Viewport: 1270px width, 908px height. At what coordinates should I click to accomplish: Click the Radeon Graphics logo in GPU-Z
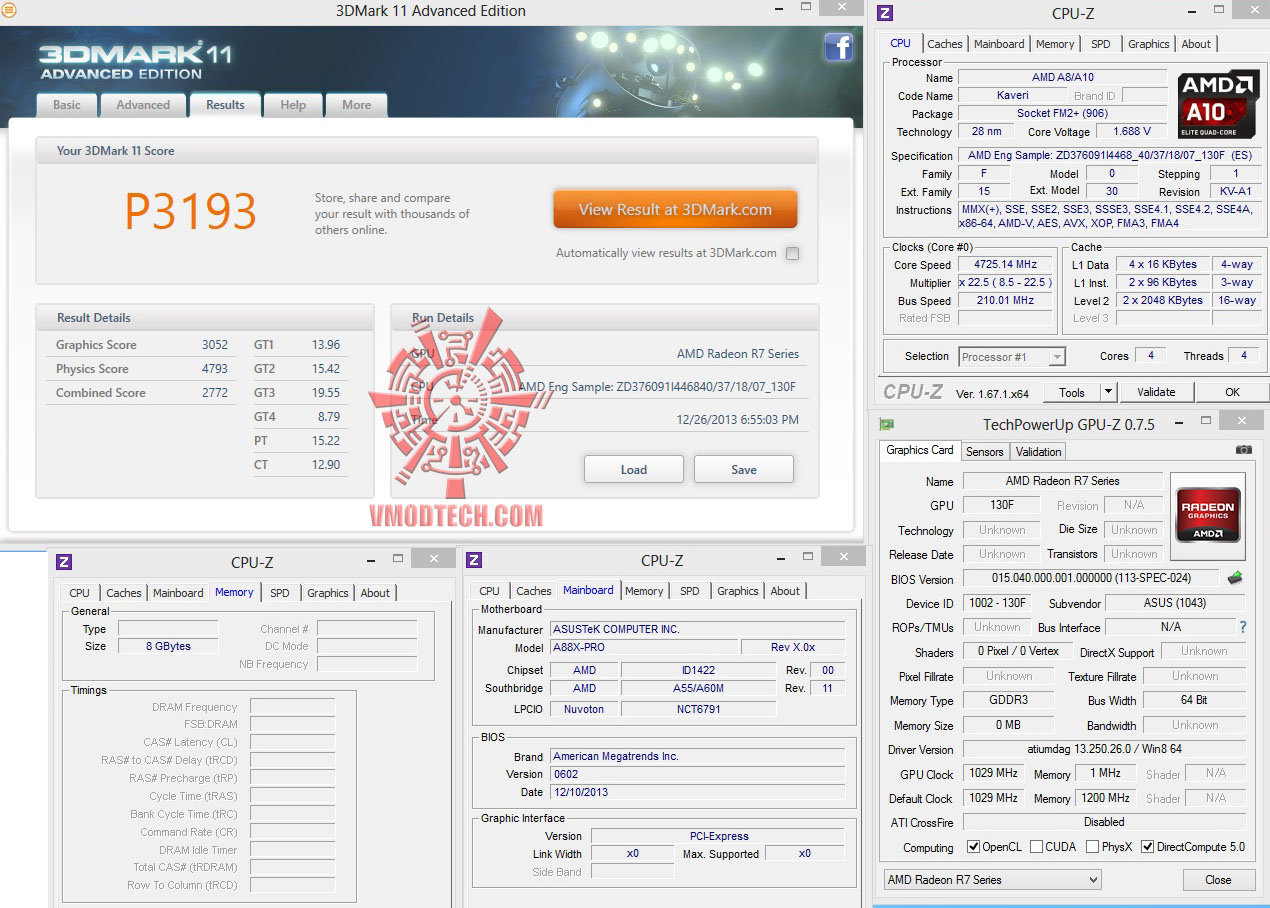click(x=1208, y=514)
